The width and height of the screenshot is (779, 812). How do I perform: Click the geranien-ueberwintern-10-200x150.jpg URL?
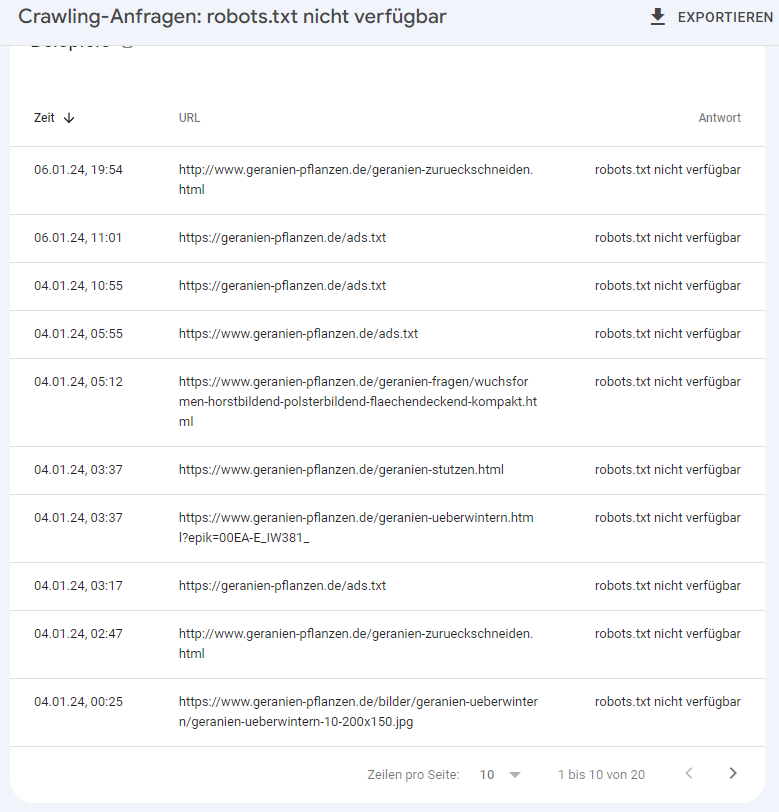(358, 712)
